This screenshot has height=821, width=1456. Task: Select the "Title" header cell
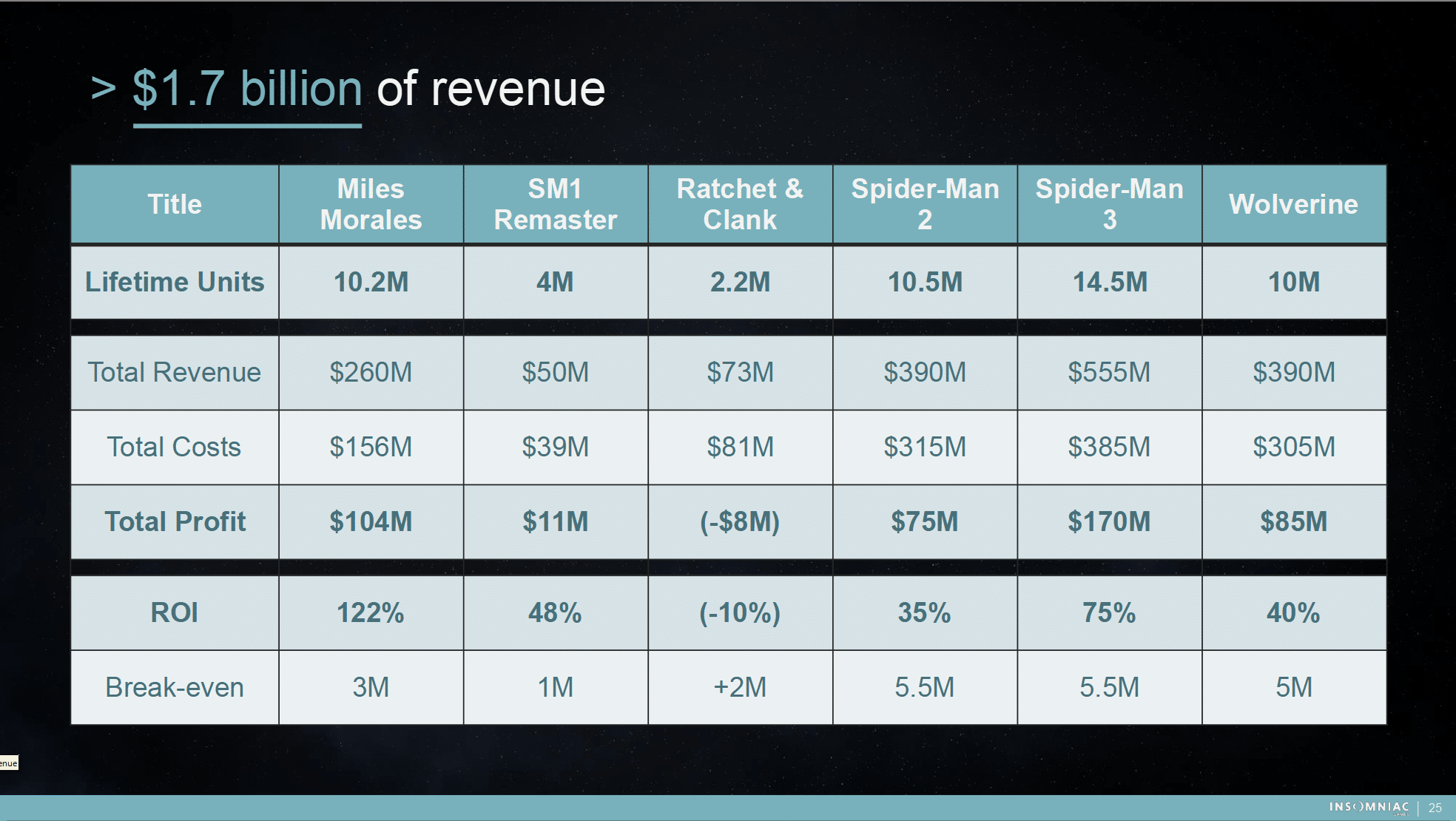pyautogui.click(x=175, y=204)
